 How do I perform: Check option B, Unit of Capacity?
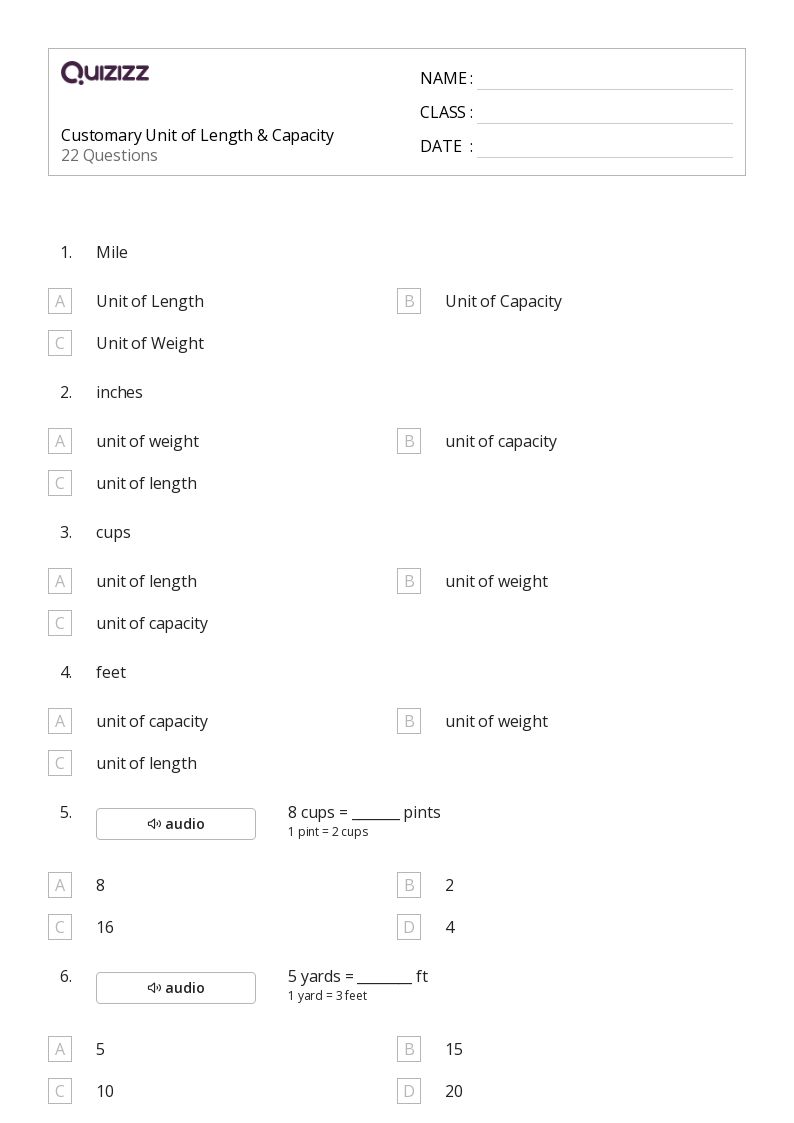[x=409, y=301]
